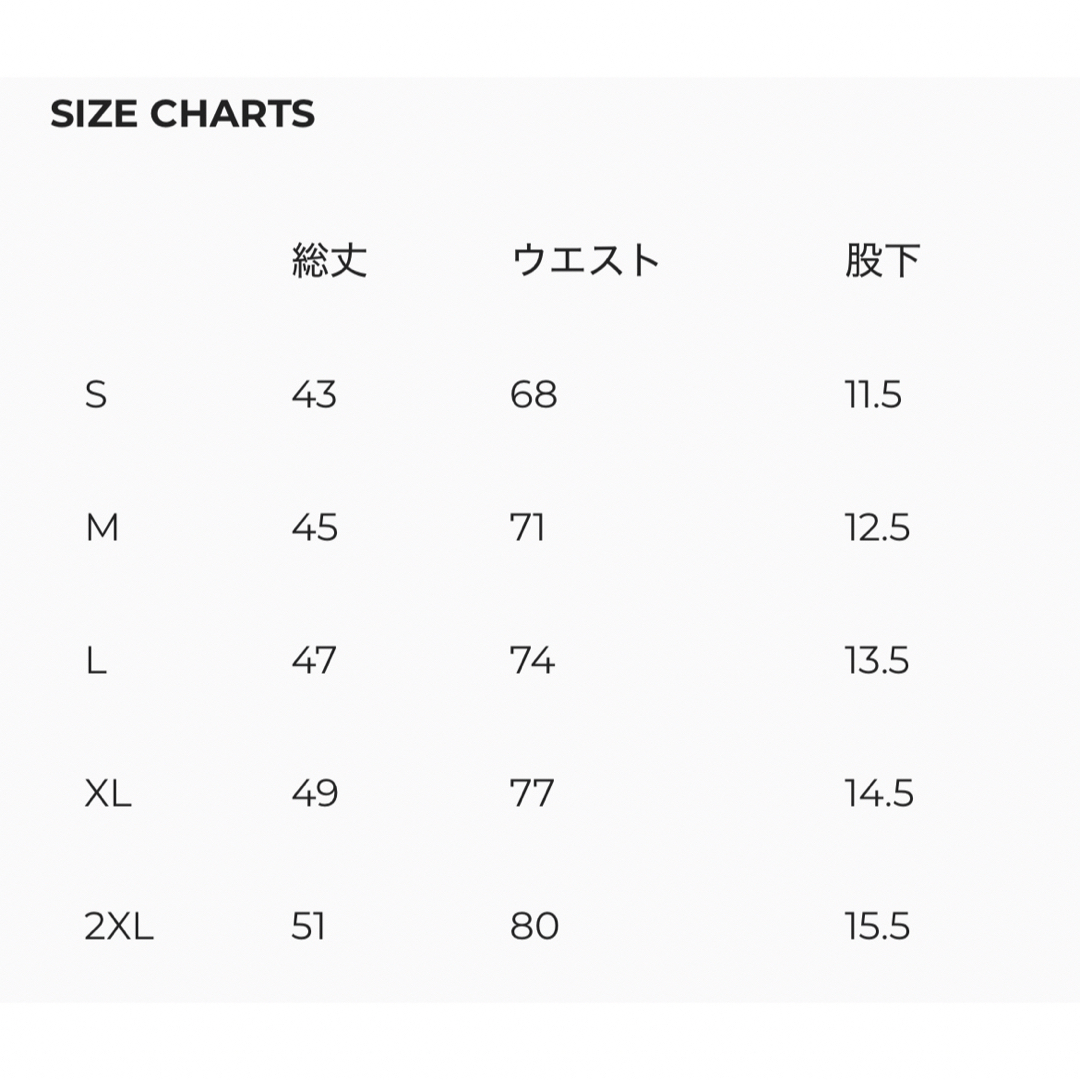Select inseam value 11.5
1080x1080 pixels.
click(x=873, y=395)
